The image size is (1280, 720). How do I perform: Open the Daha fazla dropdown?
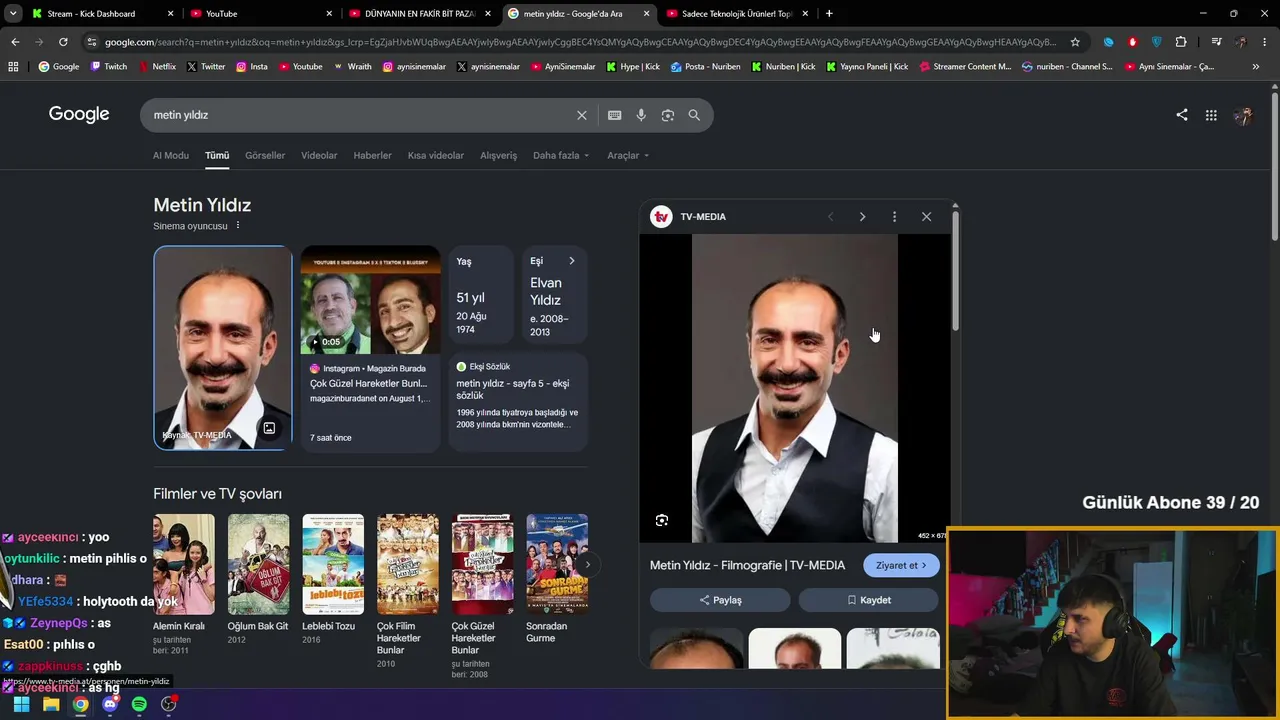point(561,155)
